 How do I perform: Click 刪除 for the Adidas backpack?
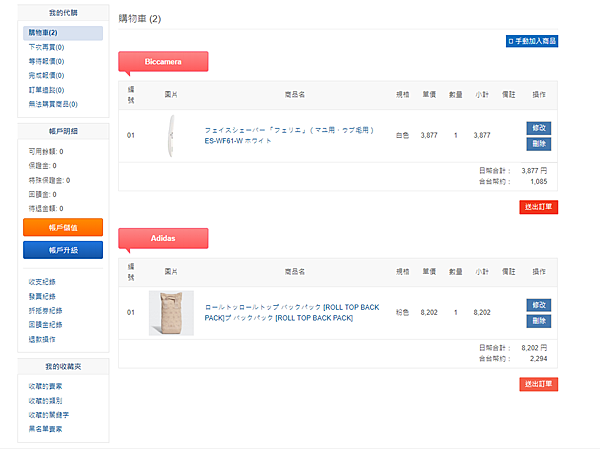point(538,320)
